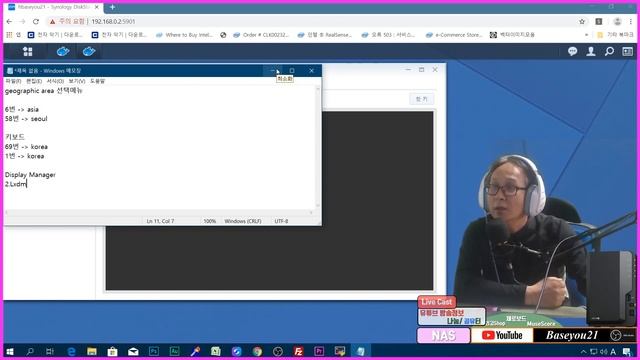Open the Synology DSM main menu grid
Viewport: 640px width, 360px height.
28,51
